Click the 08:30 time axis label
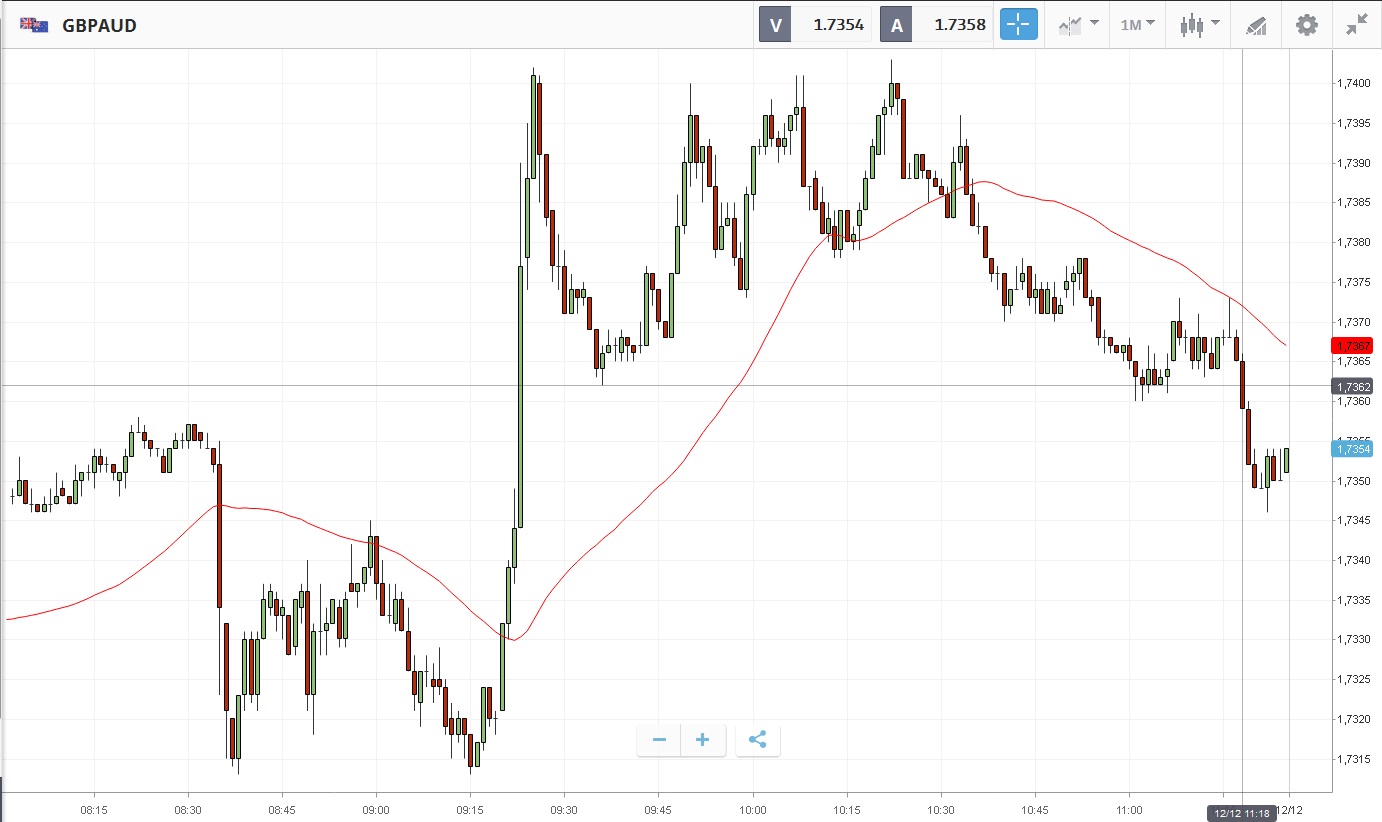 click(188, 810)
